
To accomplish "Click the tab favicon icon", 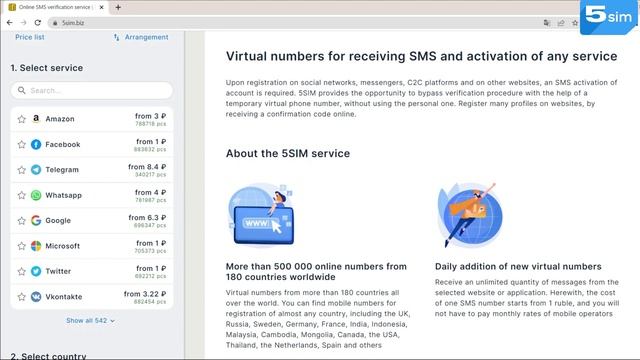I will click(x=12, y=7).
